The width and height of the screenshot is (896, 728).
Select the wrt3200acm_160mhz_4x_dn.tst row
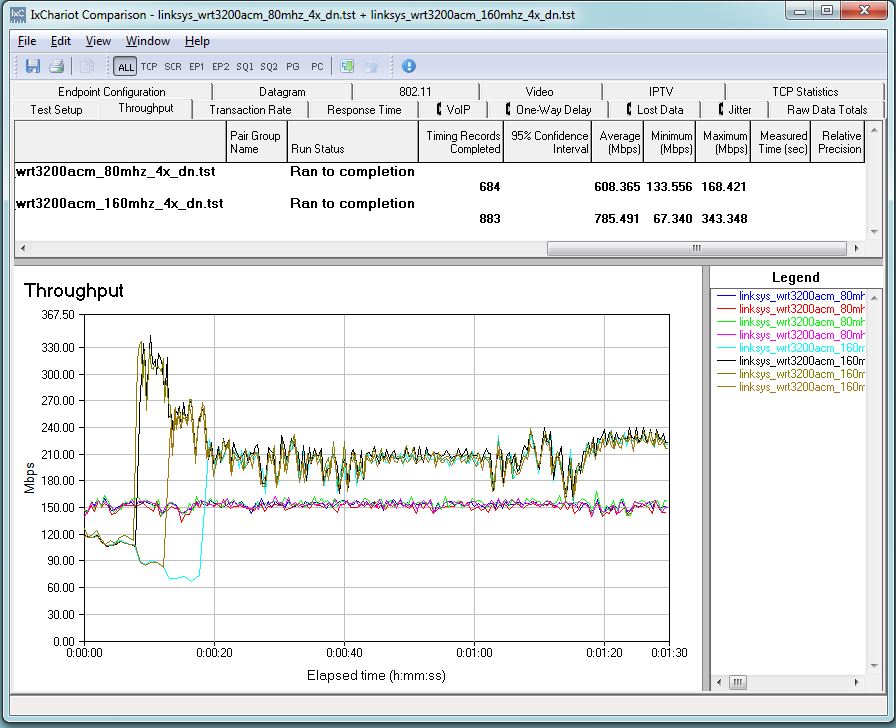pyautogui.click(x=439, y=203)
